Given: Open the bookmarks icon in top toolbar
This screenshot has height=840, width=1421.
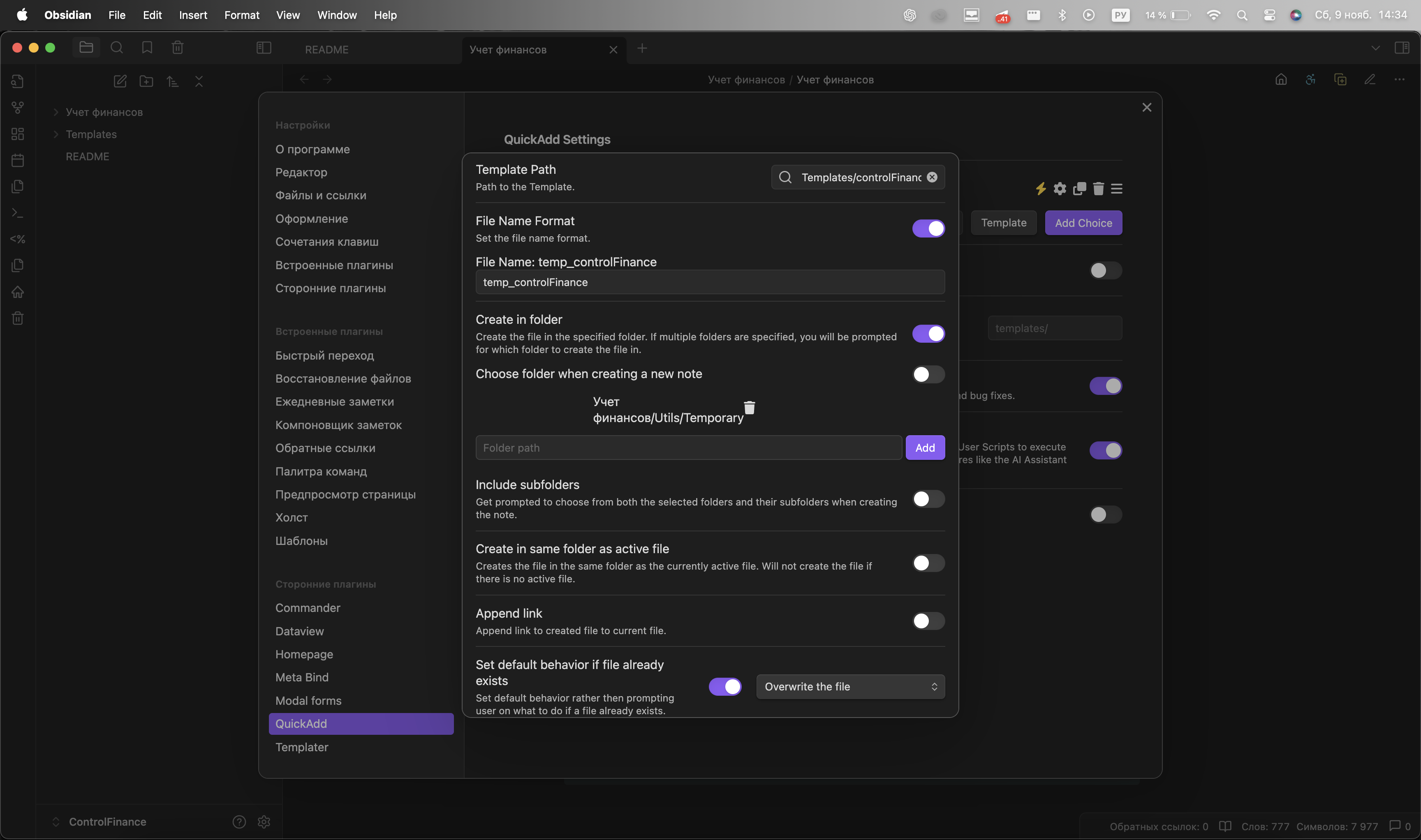Looking at the screenshot, I should [x=147, y=48].
